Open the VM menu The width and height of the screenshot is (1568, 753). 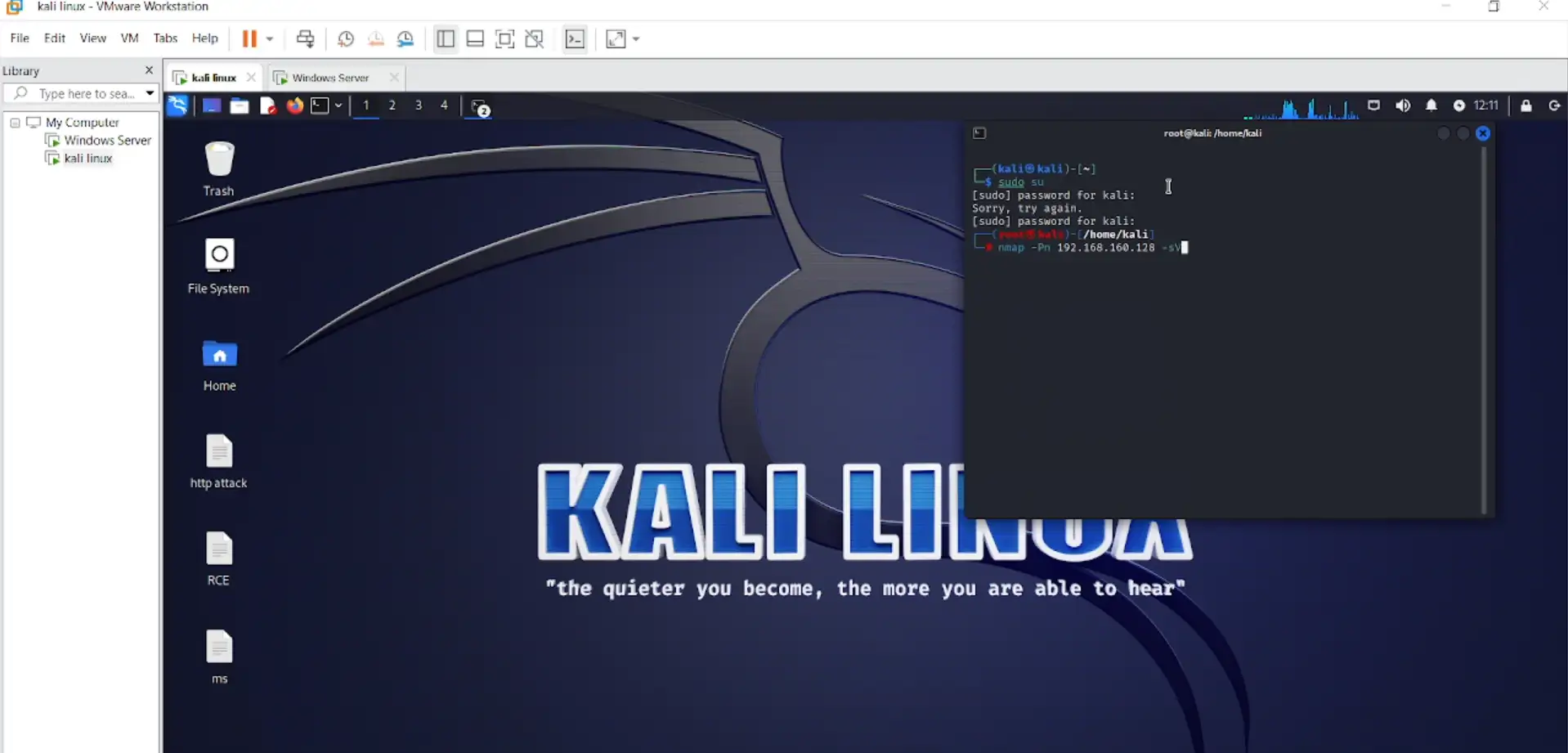[x=129, y=38]
